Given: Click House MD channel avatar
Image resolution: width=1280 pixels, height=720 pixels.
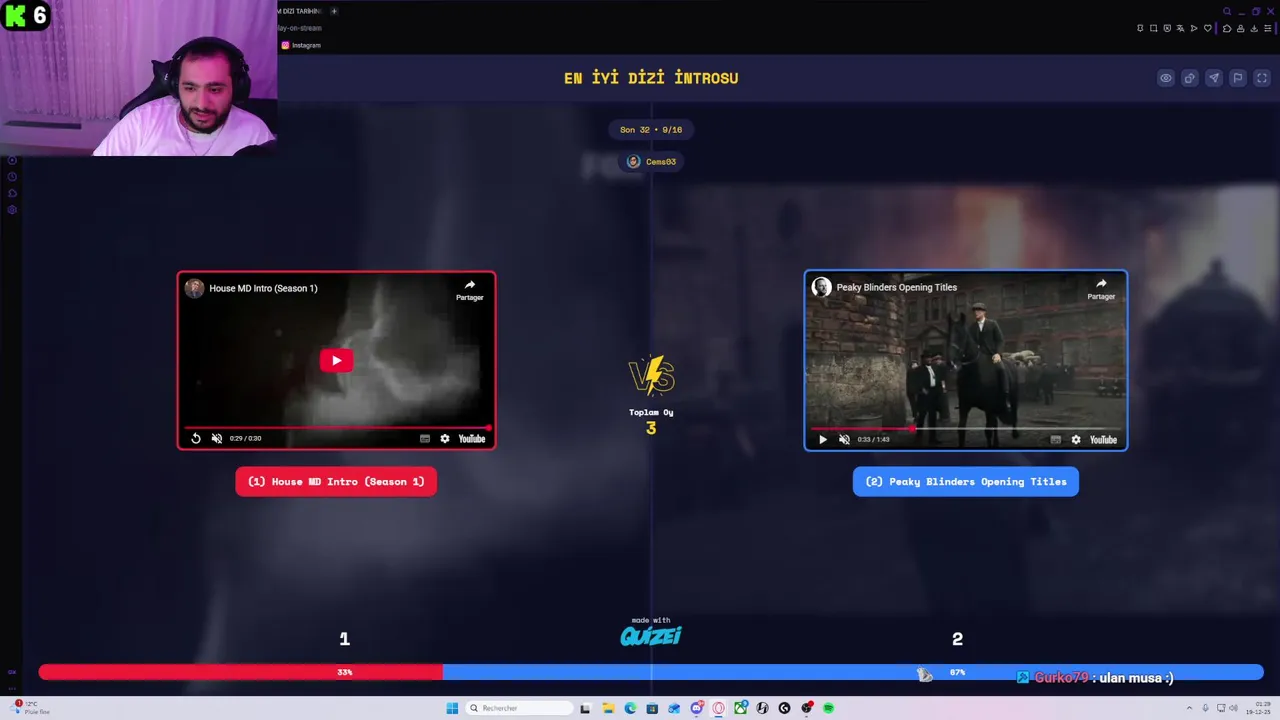Looking at the screenshot, I should coord(194,288).
